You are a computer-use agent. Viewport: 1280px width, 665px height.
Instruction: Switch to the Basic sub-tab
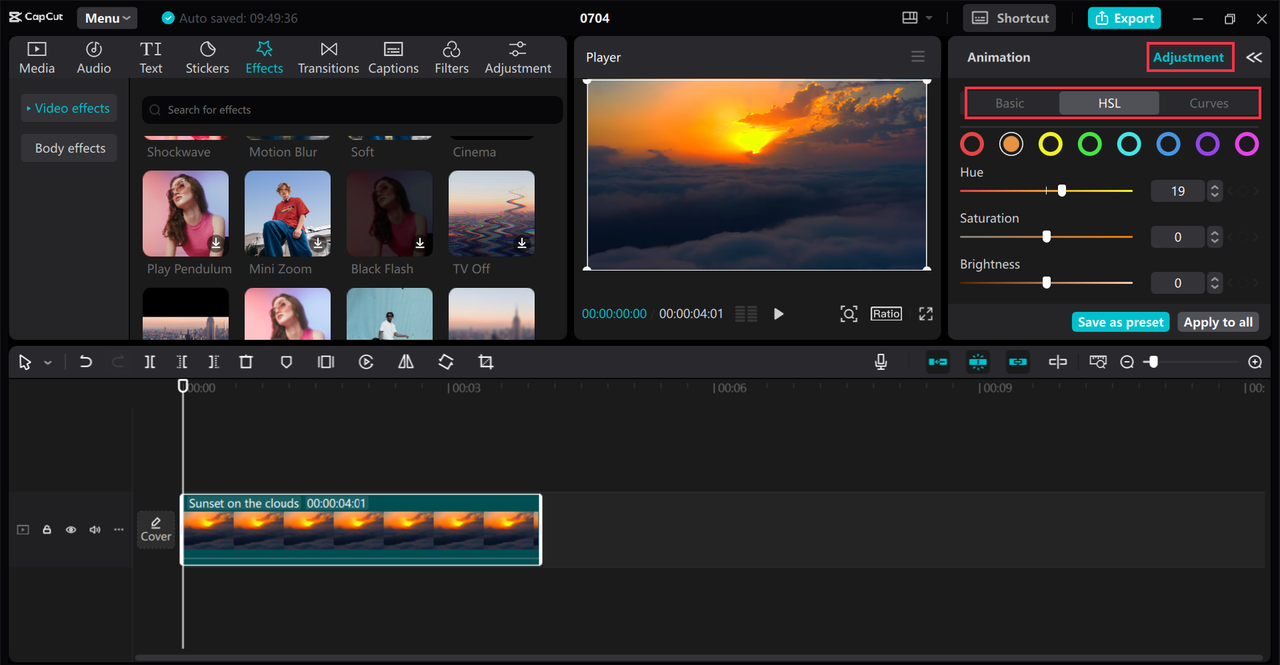(x=1010, y=103)
